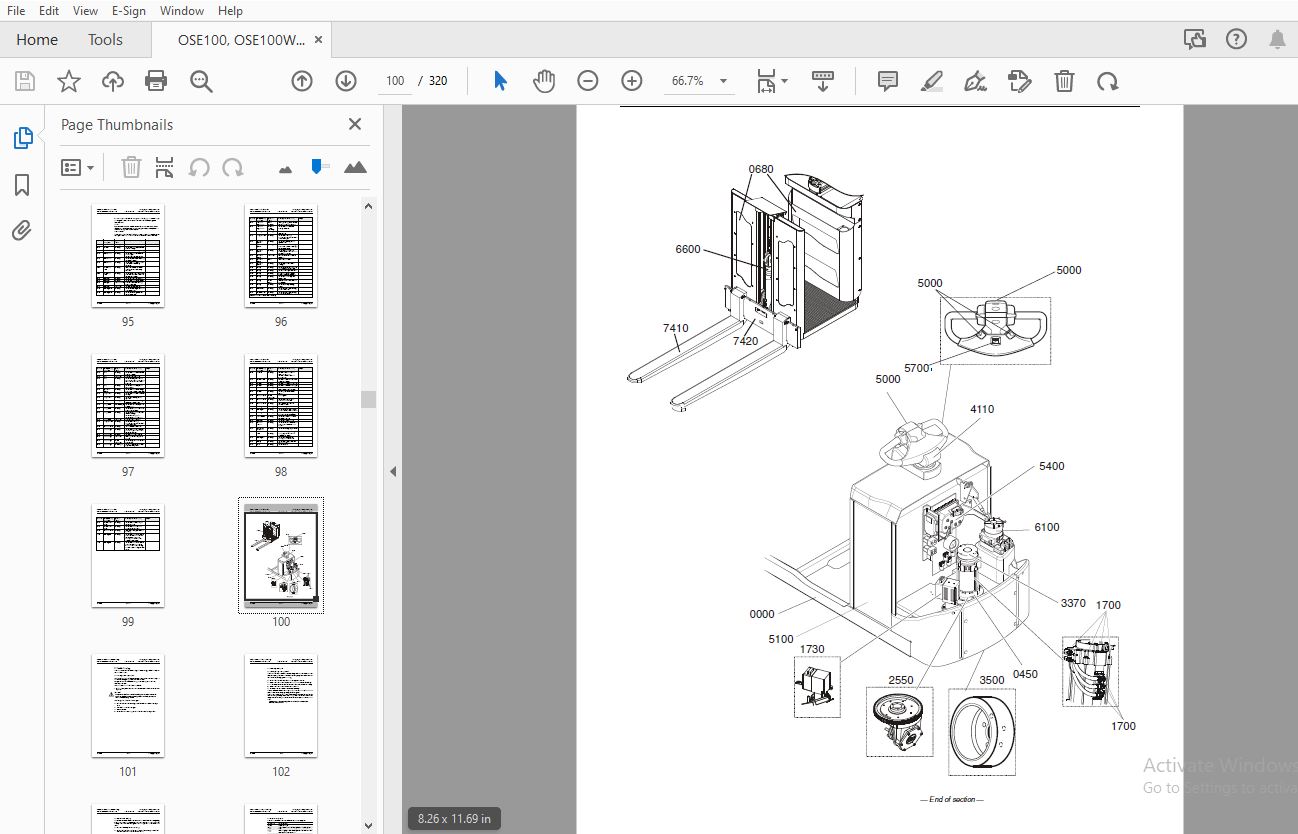
Task: Select page 95 thumbnail
Action: [128, 256]
